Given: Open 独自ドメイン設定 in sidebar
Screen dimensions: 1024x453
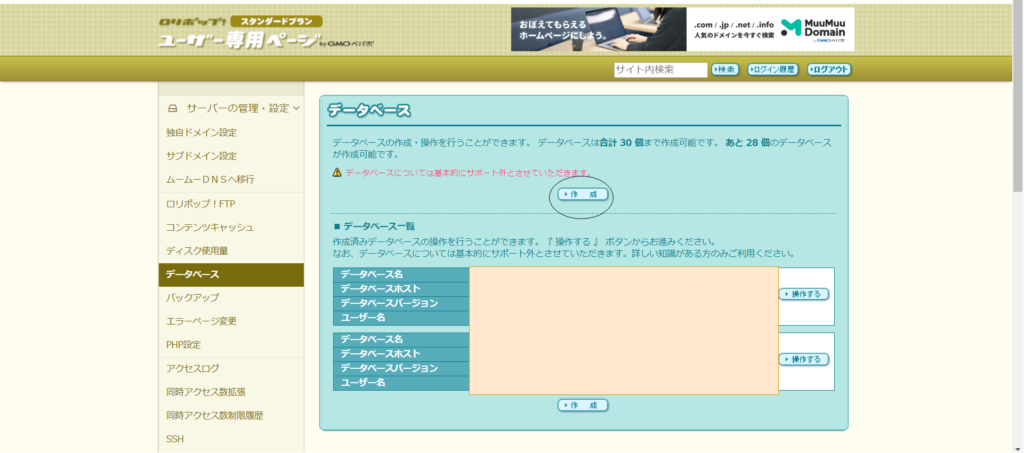Looking at the screenshot, I should (202, 132).
